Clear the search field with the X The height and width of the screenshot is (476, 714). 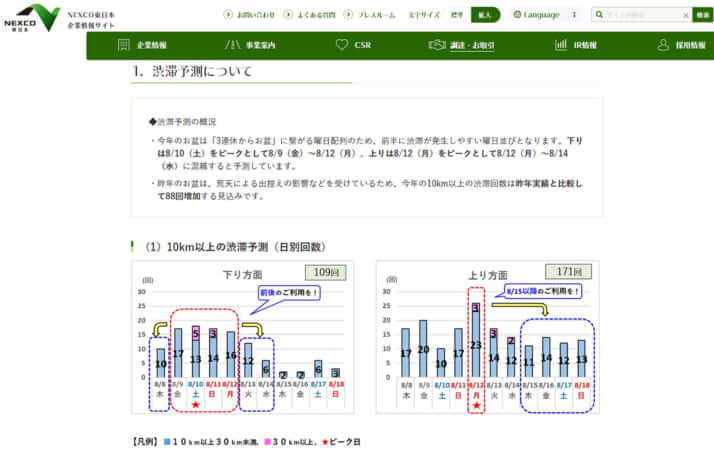[686, 15]
